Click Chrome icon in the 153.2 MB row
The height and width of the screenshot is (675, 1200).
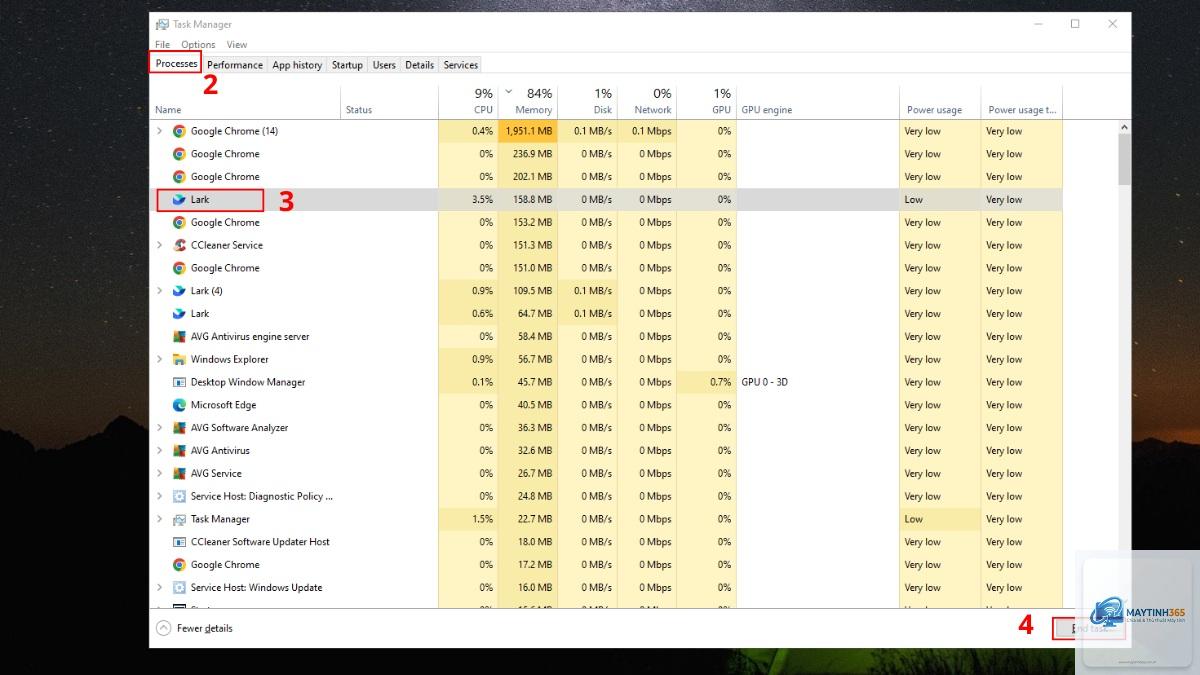coord(179,222)
